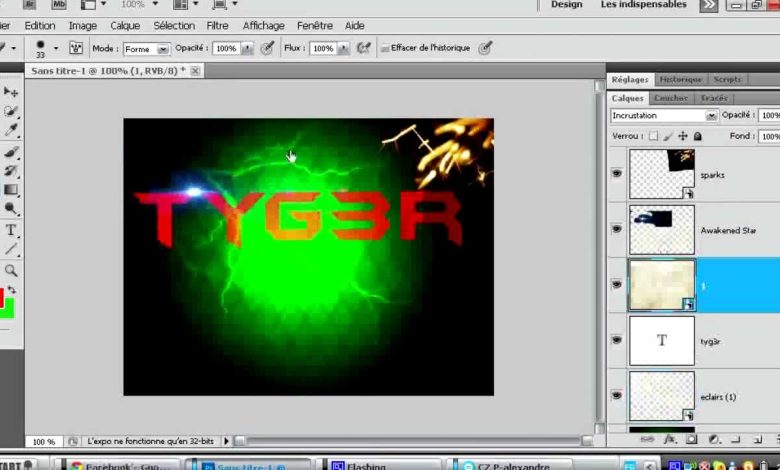Open the brush preset picker arrow
Image resolution: width=780 pixels, height=470 pixels.
tap(55, 48)
